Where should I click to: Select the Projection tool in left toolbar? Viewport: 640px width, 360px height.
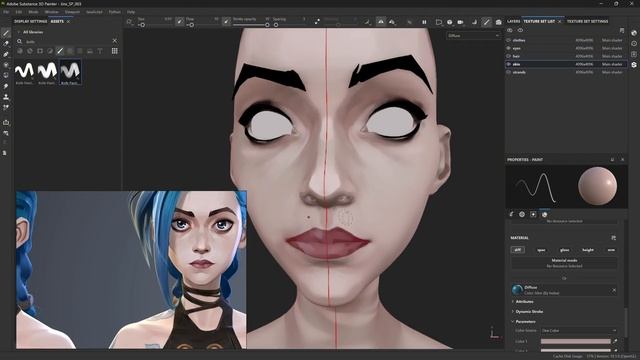coord(6,54)
